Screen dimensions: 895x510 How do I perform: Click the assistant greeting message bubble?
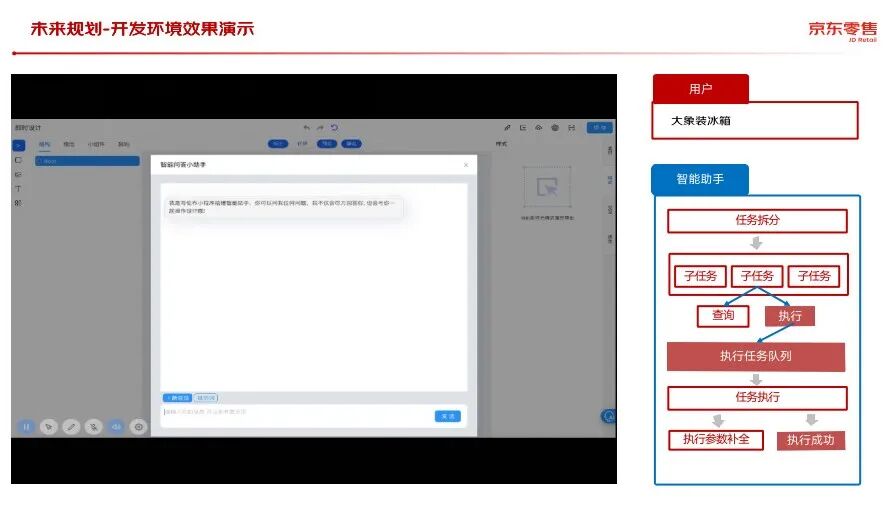(283, 207)
